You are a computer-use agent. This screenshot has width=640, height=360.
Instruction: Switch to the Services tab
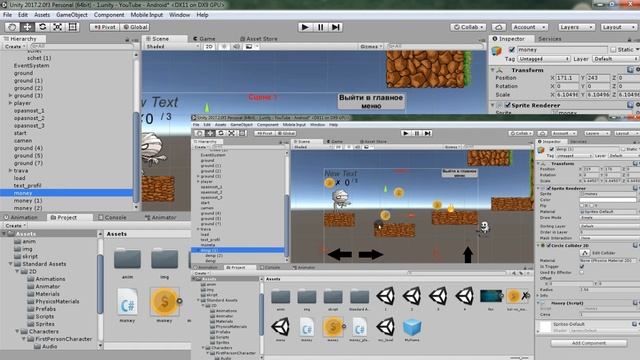[549, 38]
